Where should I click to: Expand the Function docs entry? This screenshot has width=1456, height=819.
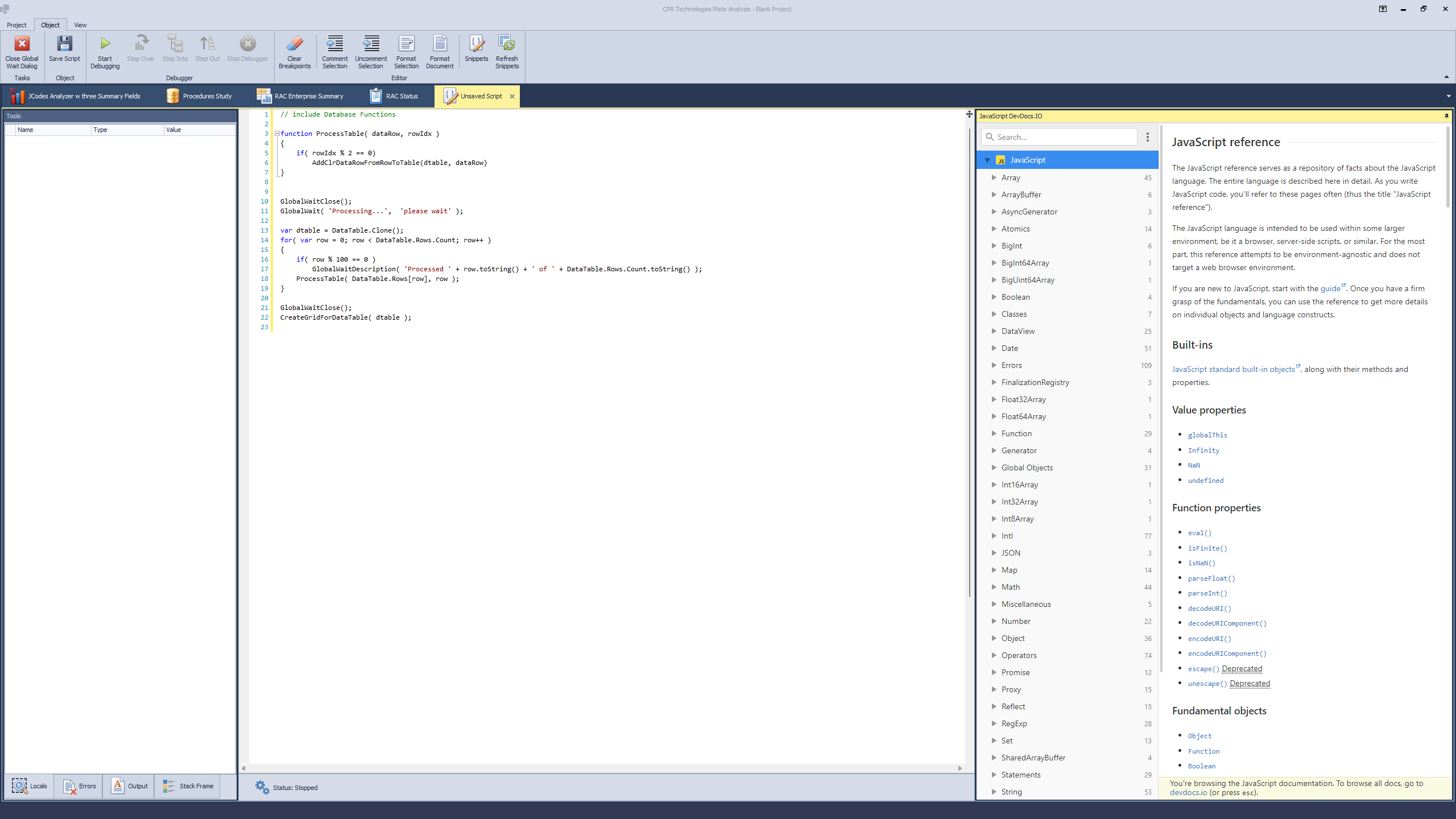pos(994,433)
